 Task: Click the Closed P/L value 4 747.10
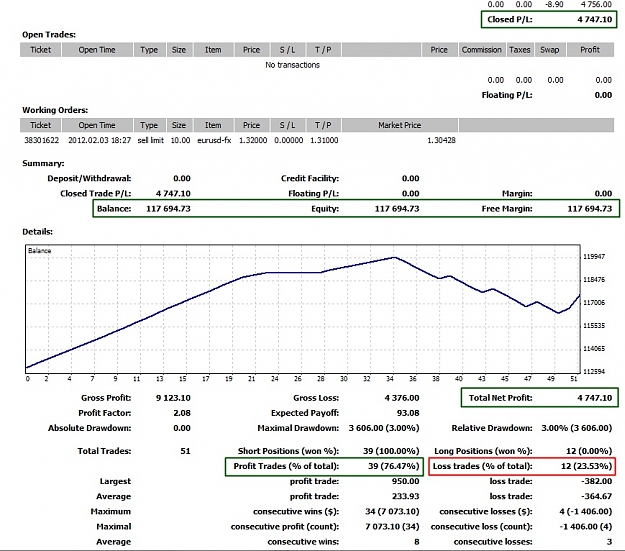(x=594, y=20)
